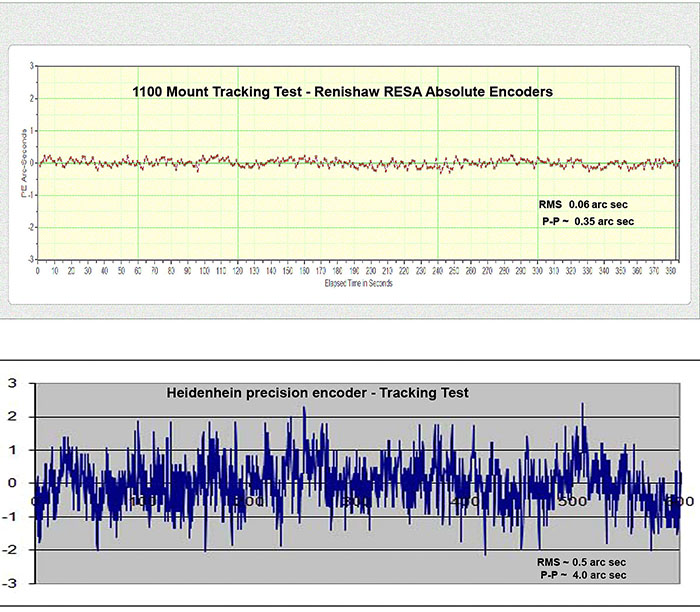Click the 120 tick on top chart's time axis
The image size is (700, 612).
238,271
